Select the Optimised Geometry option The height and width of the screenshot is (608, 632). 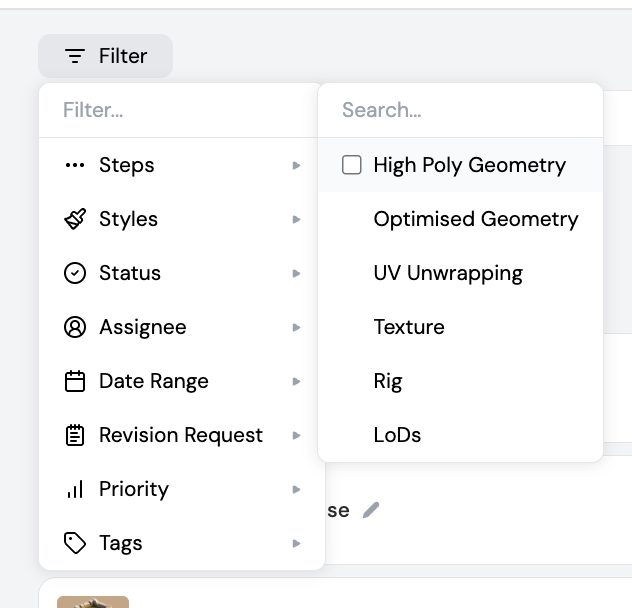[475, 219]
